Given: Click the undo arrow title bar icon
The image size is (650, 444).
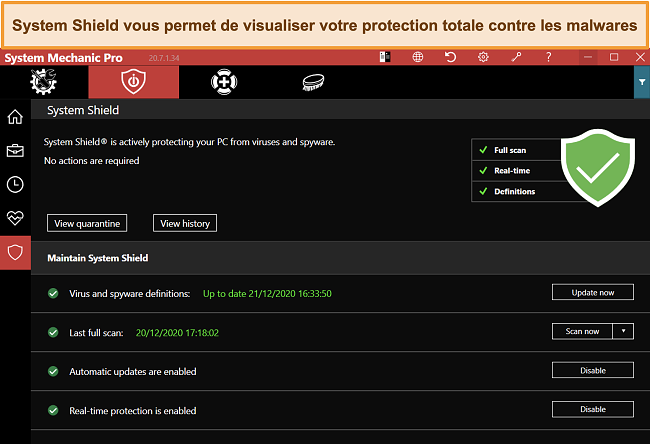Looking at the screenshot, I should click(x=450, y=57).
